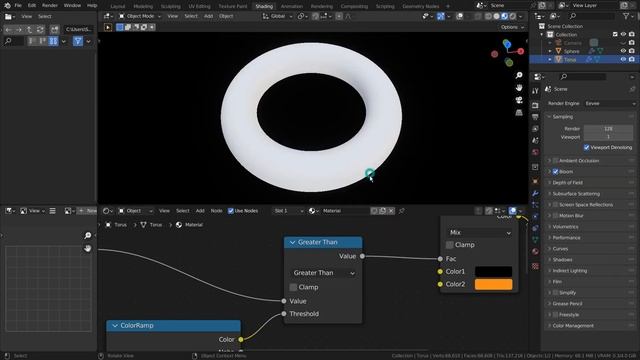Toggle the Bloom checkbox
Screen dimensions: 640x360
[x=555, y=171]
